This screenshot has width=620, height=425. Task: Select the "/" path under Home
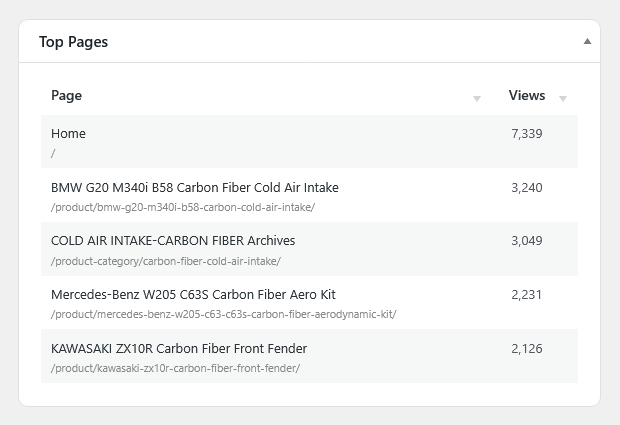point(53,153)
